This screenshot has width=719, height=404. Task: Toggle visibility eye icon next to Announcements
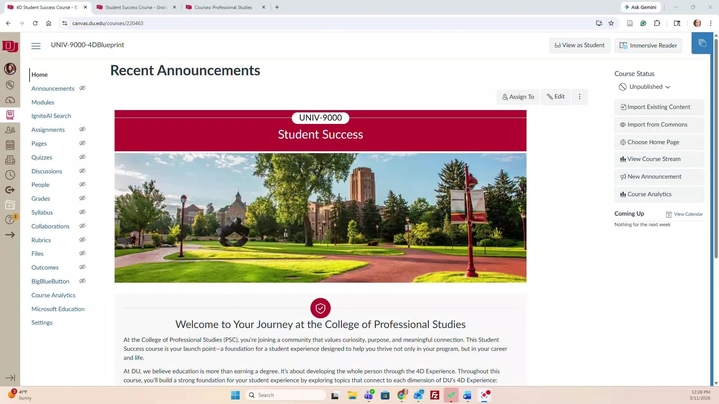point(82,88)
